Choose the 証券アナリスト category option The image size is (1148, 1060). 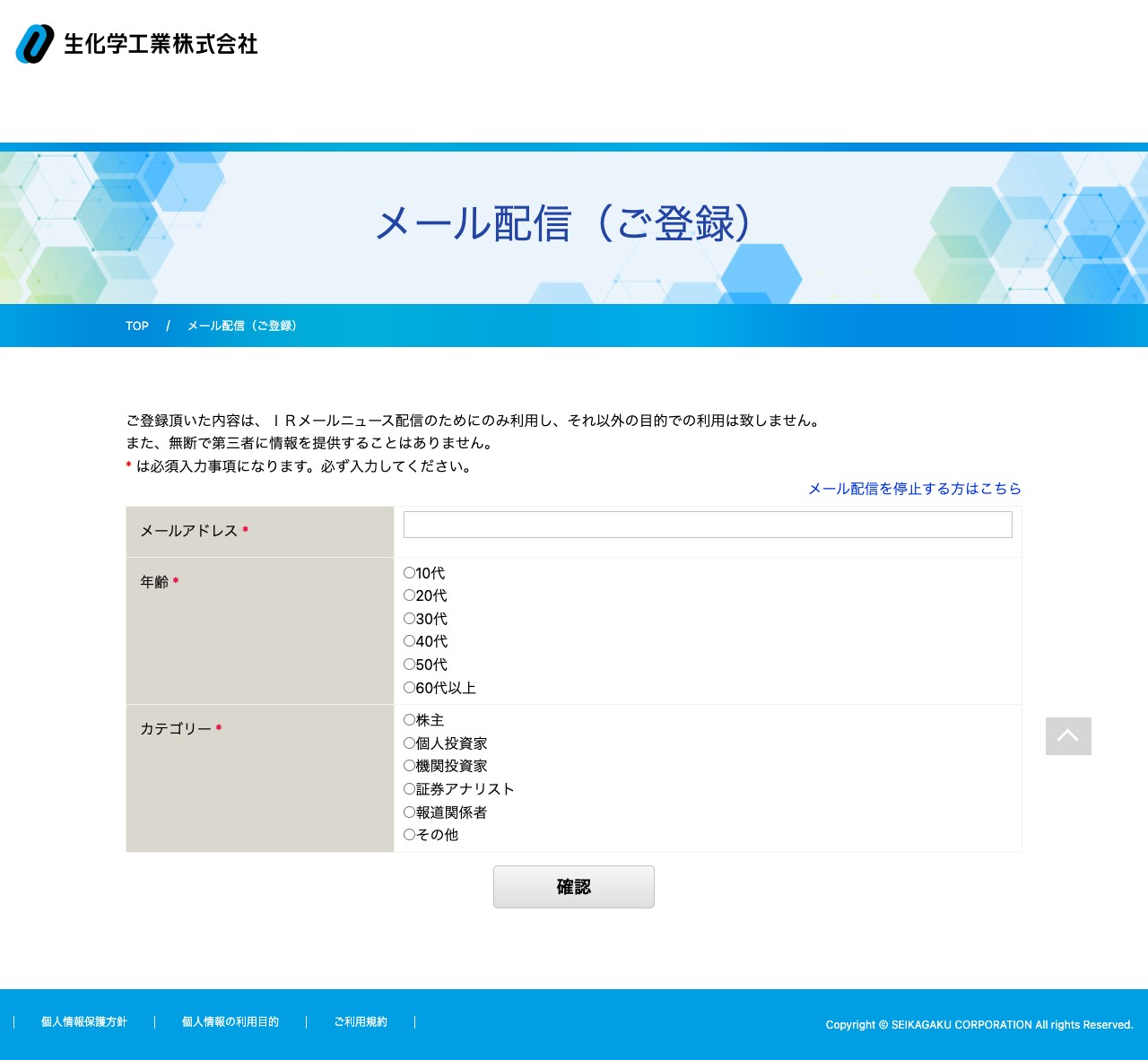[409, 789]
